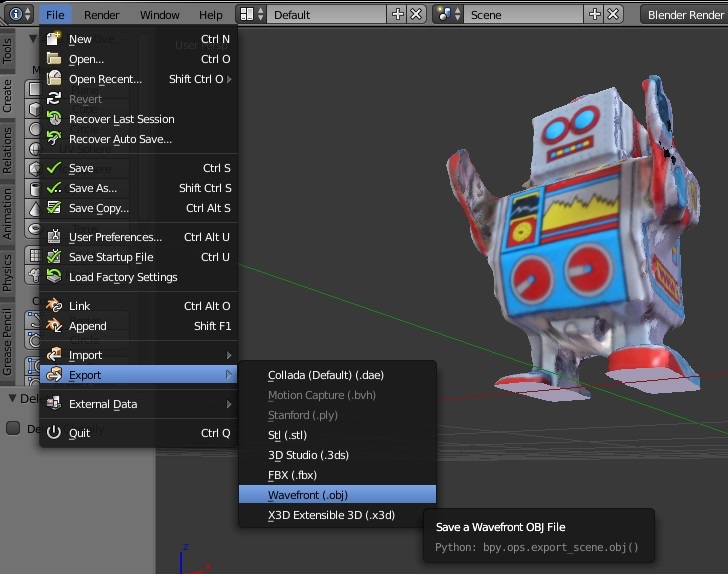This screenshot has height=574, width=728.
Task: Delete the current Scene with X
Action: pos(615,15)
